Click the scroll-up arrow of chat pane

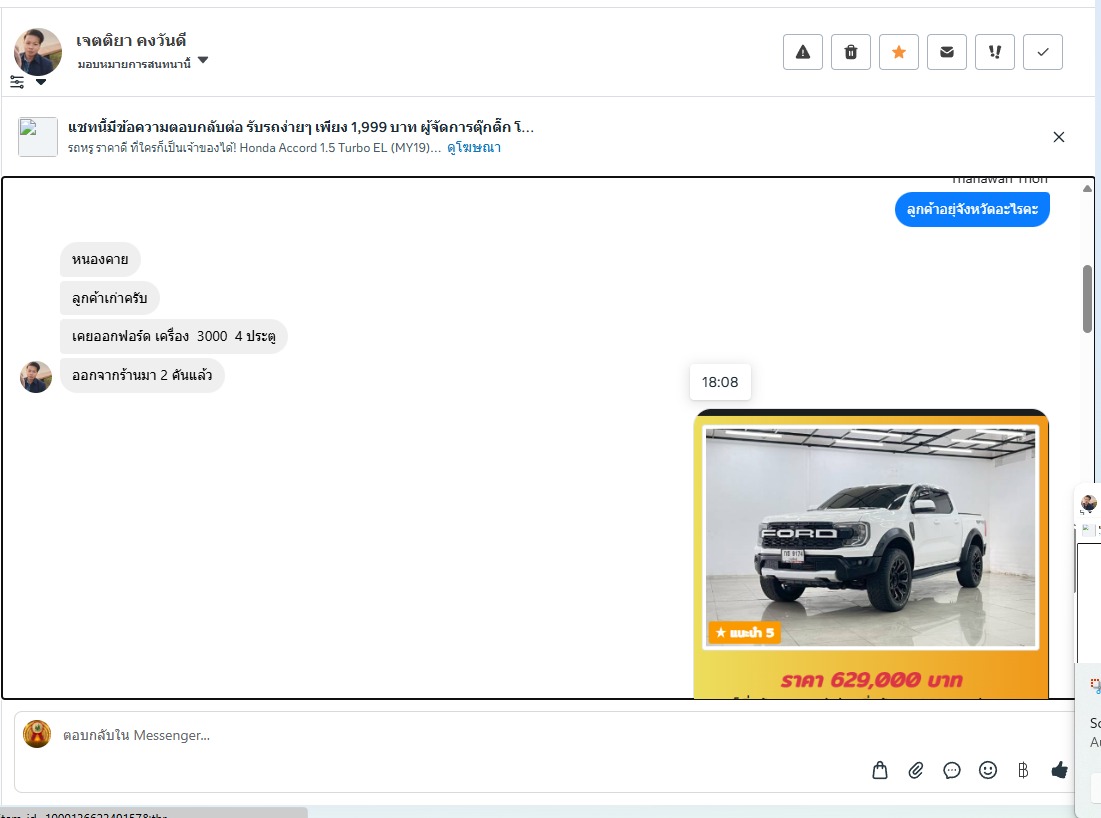(1087, 188)
